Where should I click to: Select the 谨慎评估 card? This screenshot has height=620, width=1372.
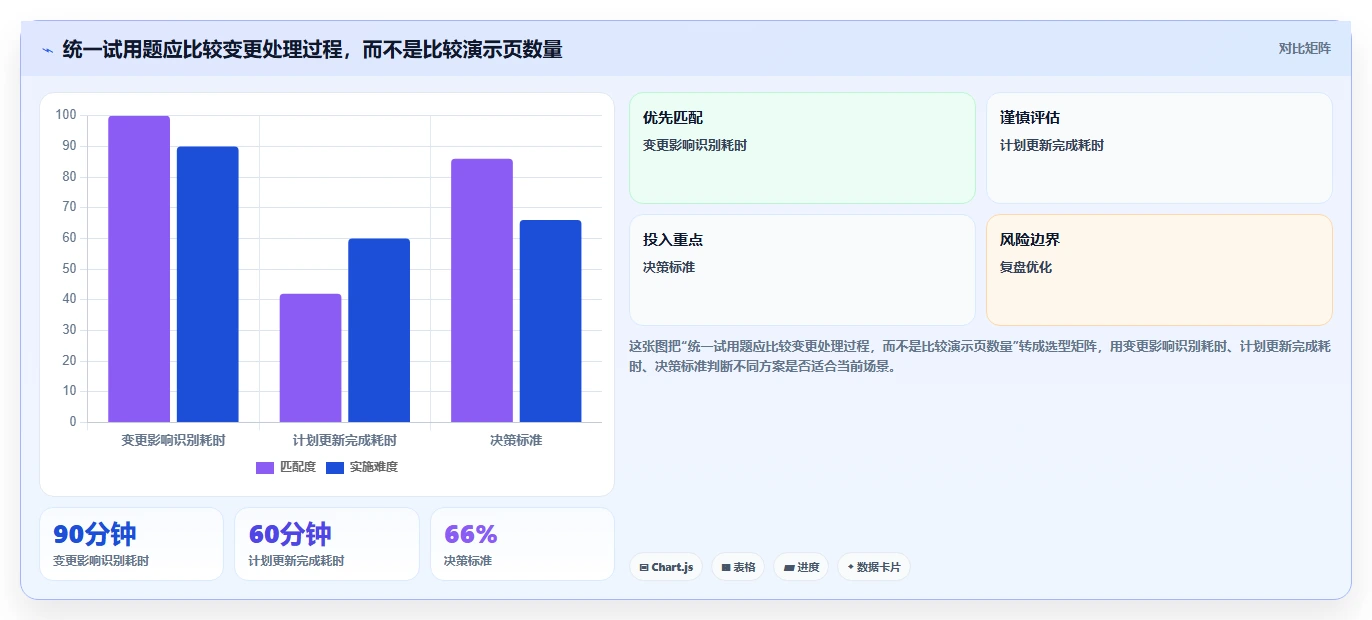pyautogui.click(x=1159, y=148)
